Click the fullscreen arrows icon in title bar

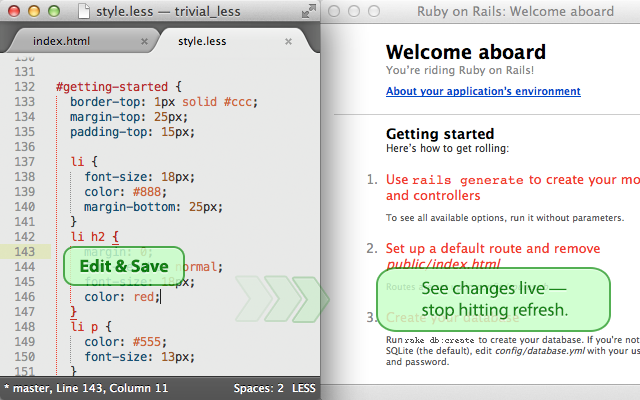[309, 11]
